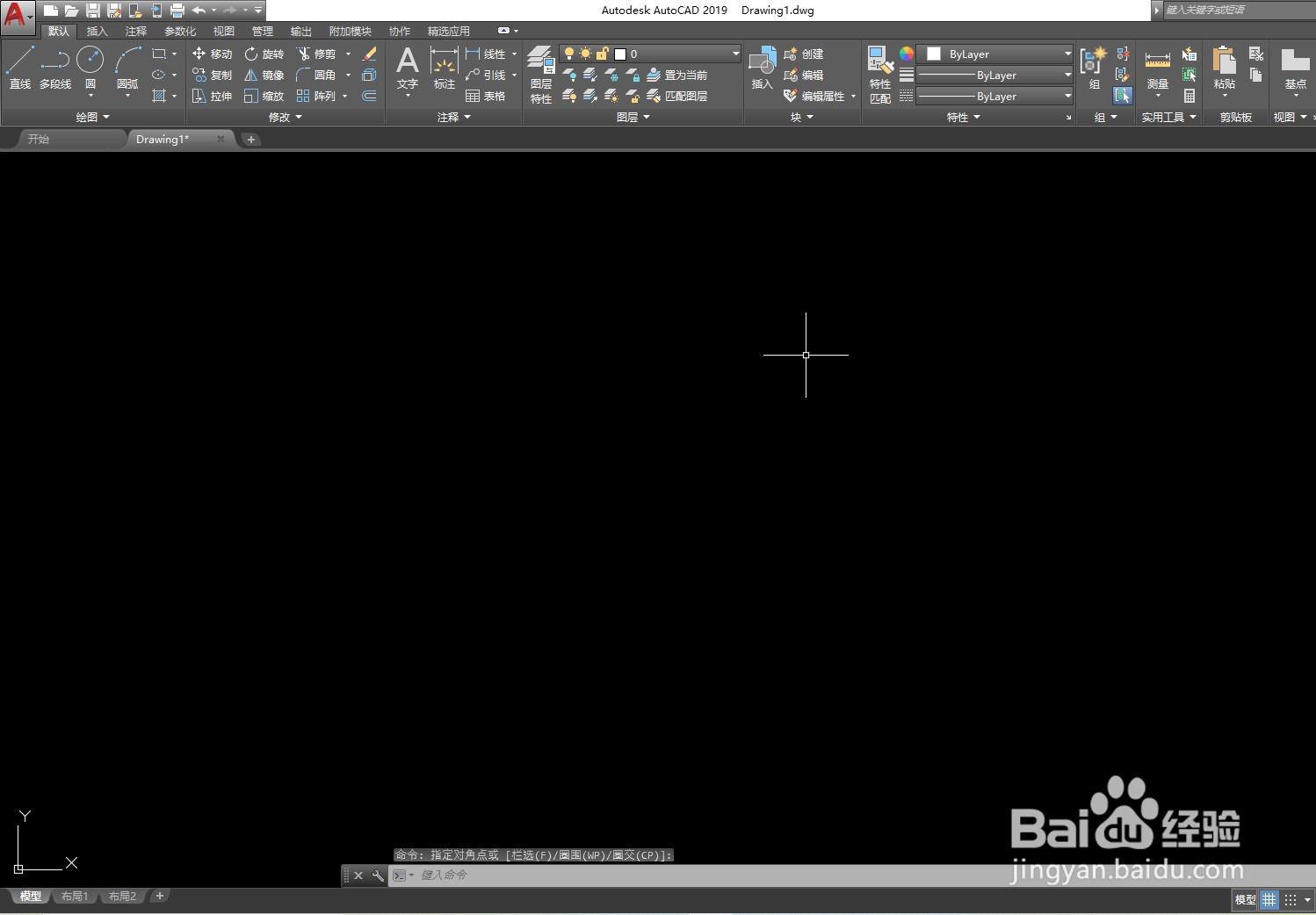The height and width of the screenshot is (915, 1316).
Task: Open the 注释 ribbon tab
Action: click(x=136, y=31)
